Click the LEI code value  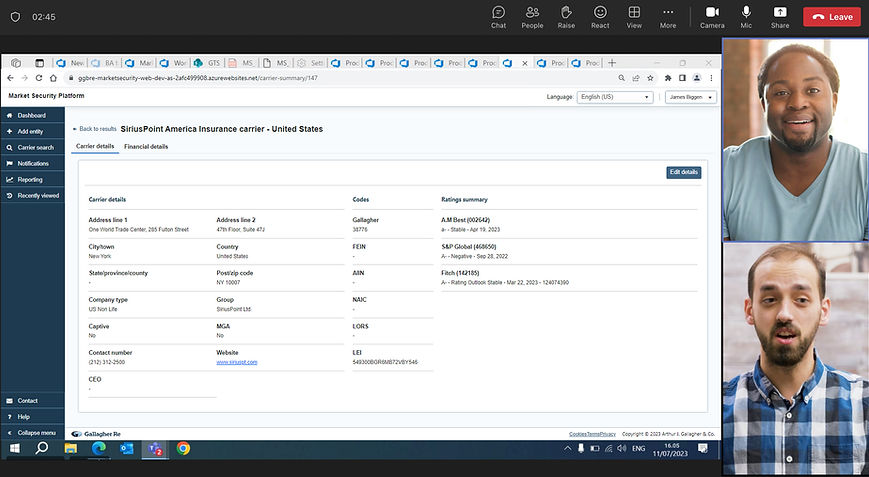pyautogui.click(x=385, y=362)
